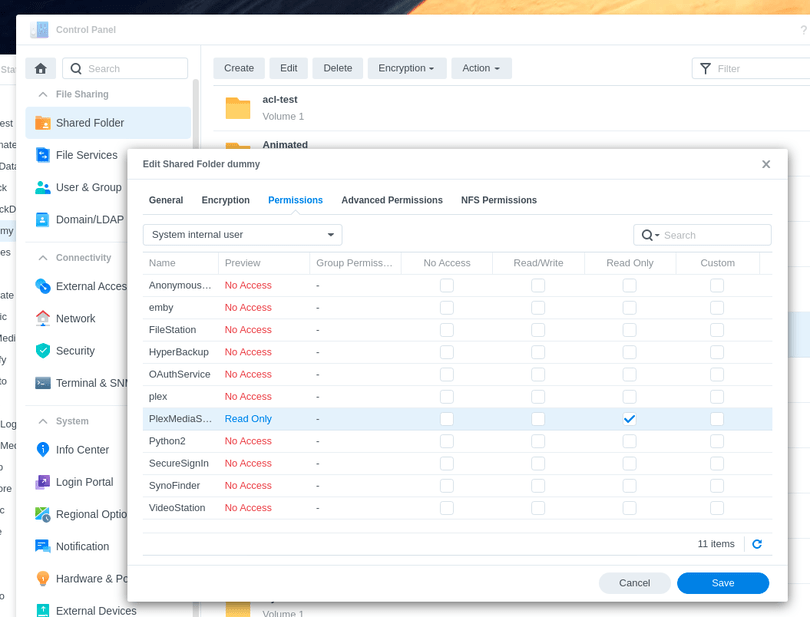The height and width of the screenshot is (617, 810).
Task: Click the acl-test folder icon
Action: pos(238,107)
